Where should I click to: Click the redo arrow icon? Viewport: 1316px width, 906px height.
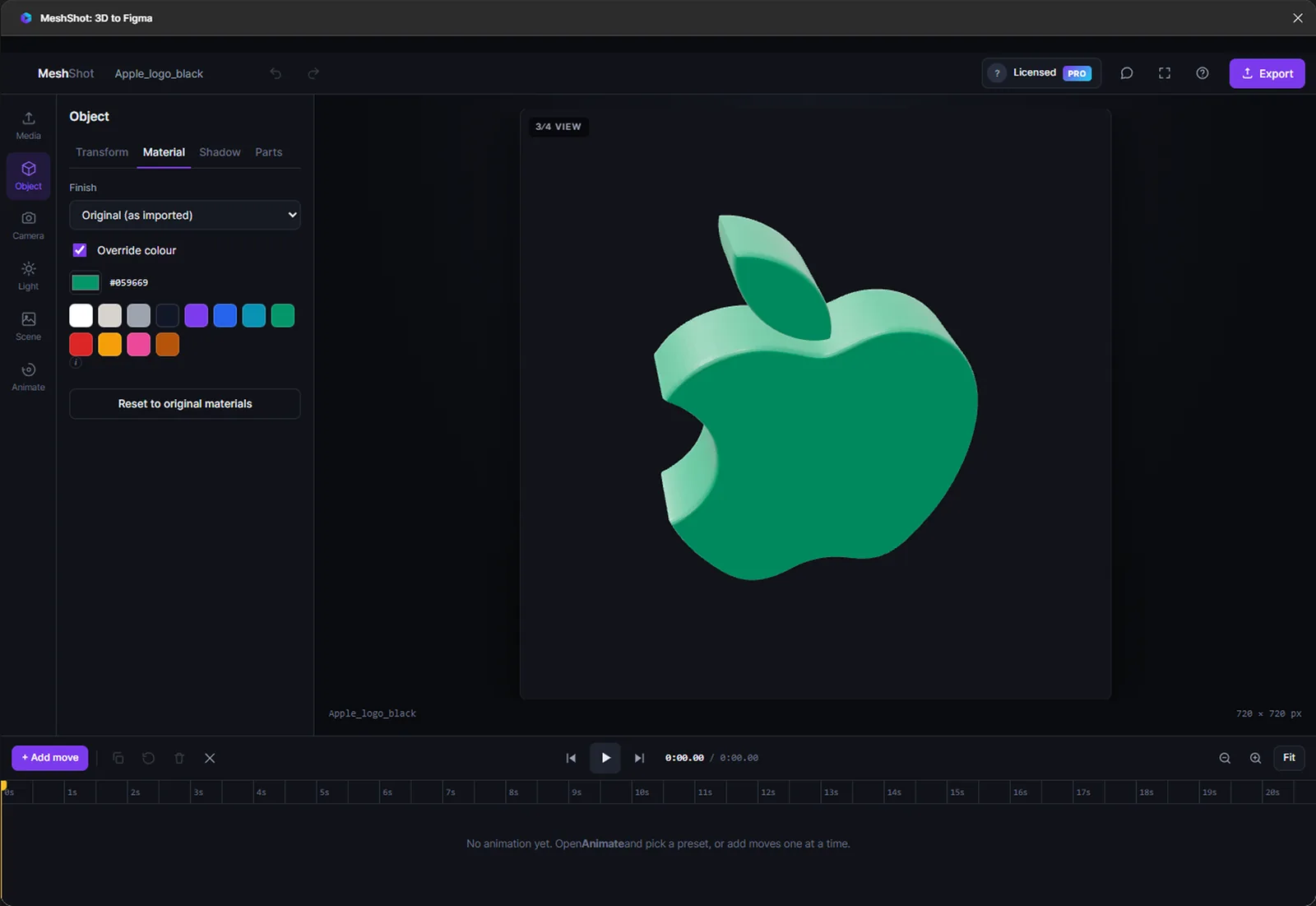313,73
